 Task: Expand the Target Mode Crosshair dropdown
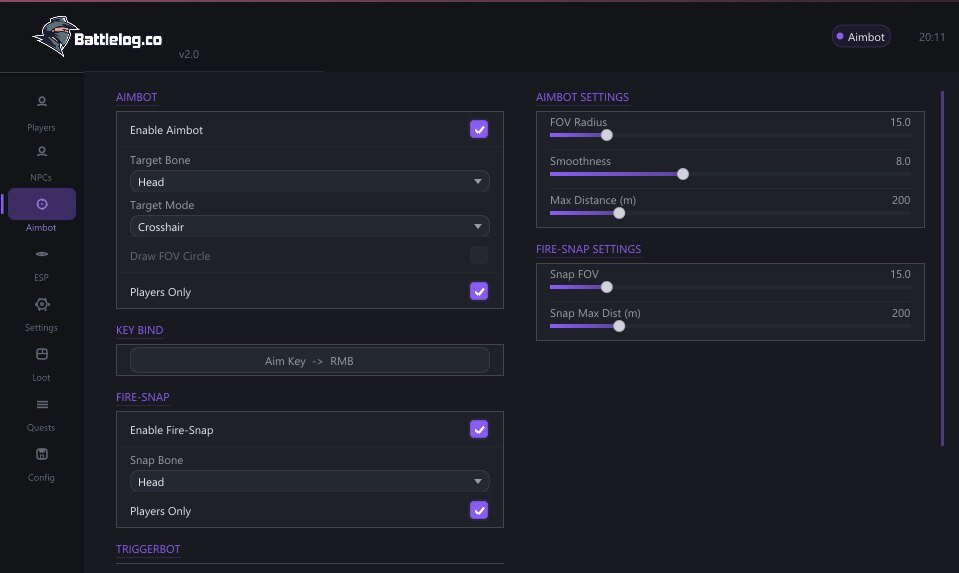pyautogui.click(x=309, y=227)
